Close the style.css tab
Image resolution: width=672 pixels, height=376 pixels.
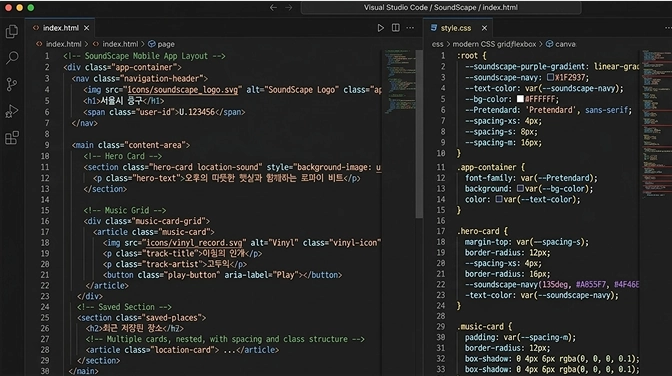point(484,28)
